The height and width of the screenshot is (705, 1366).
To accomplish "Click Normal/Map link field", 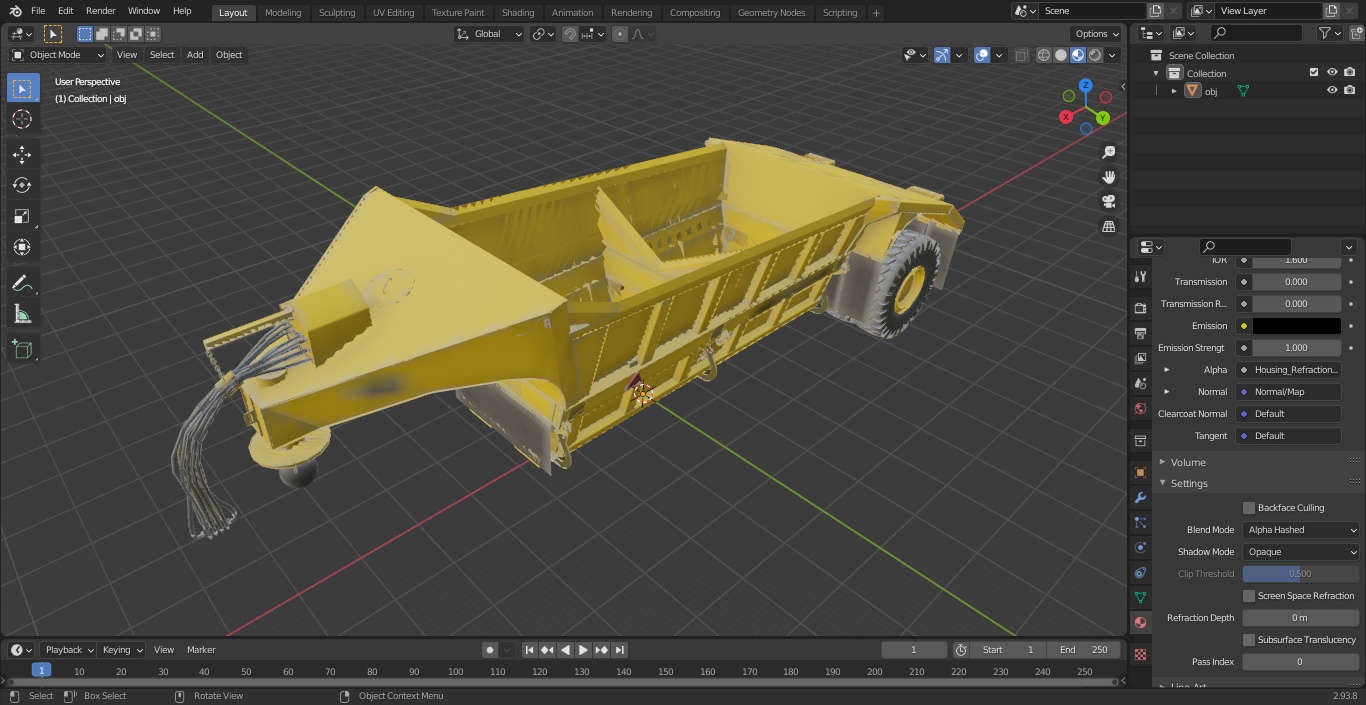I will 1288,392.
